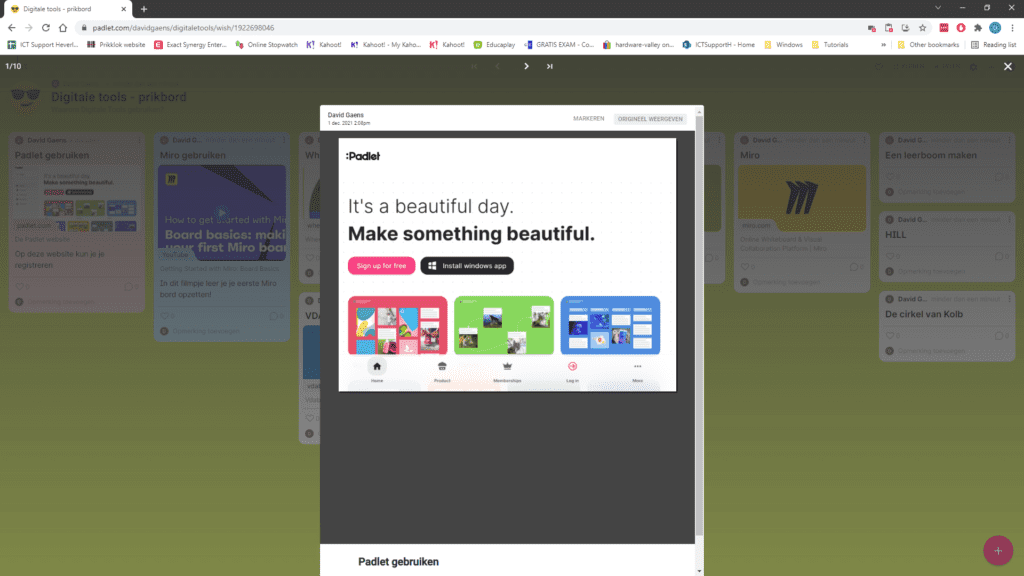The height and width of the screenshot is (576, 1024).
Task: Click the Een leerboom maken card title
Action: click(x=931, y=155)
